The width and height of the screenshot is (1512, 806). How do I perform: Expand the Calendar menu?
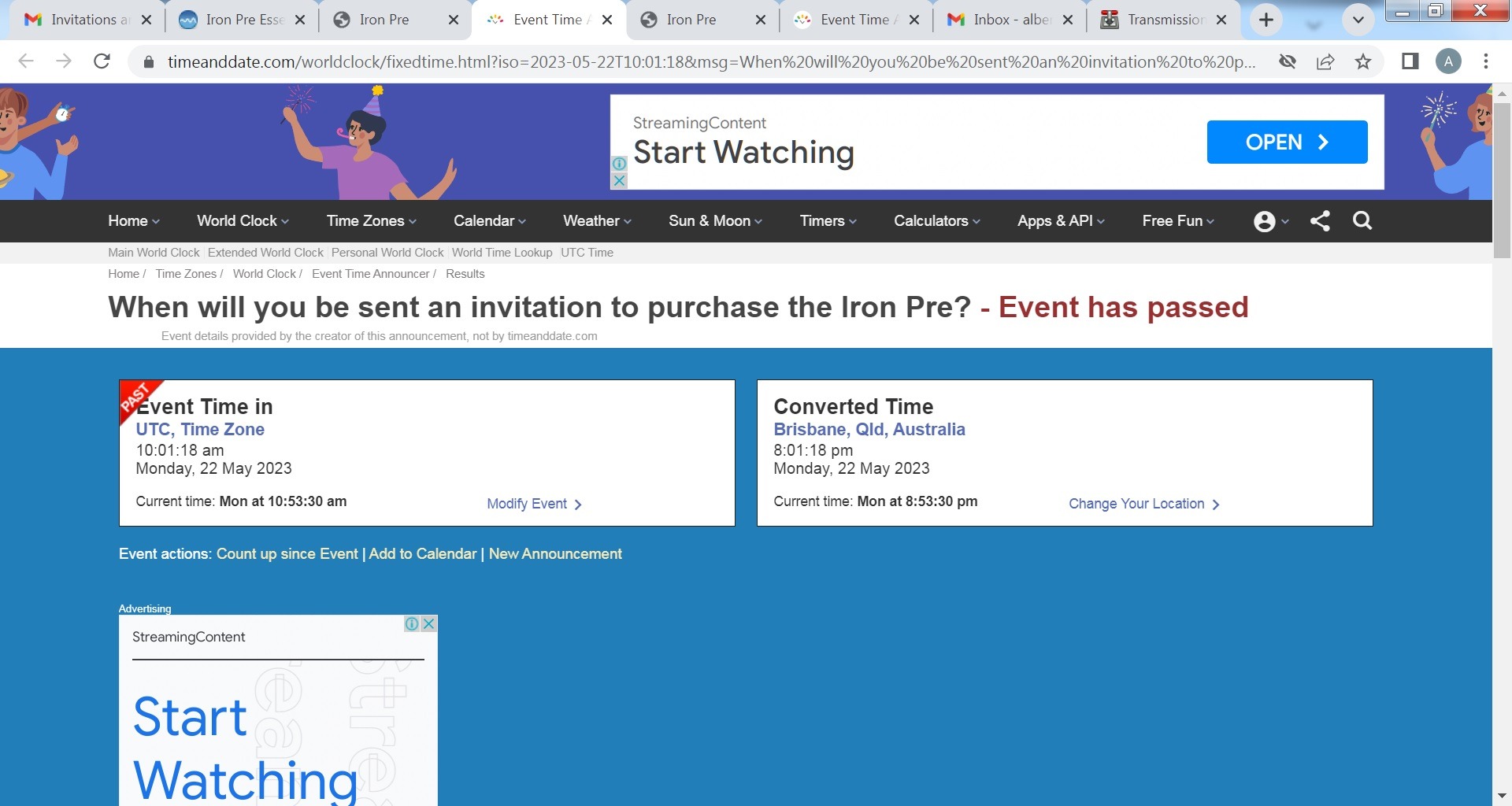click(x=490, y=221)
